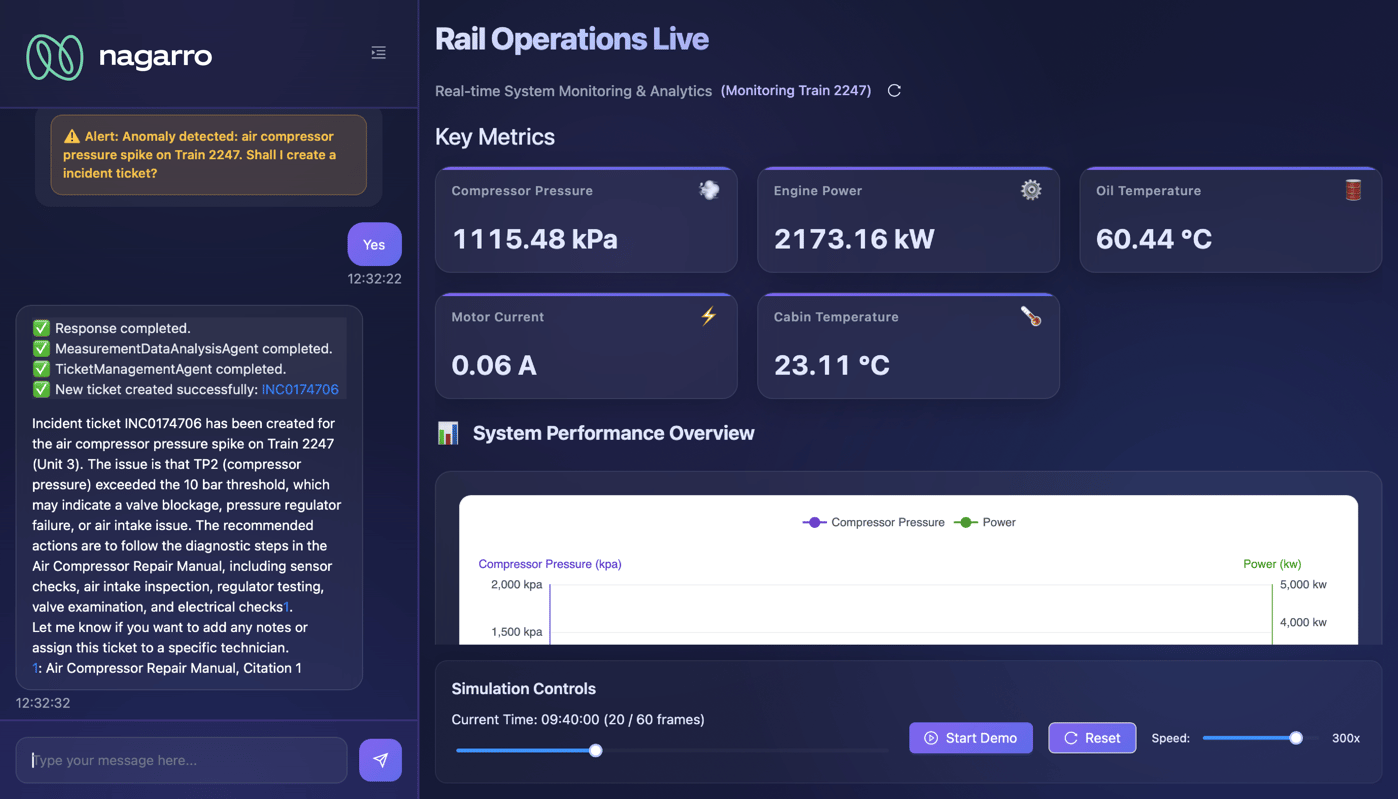Send the chat message with the arrow button

[x=380, y=760]
